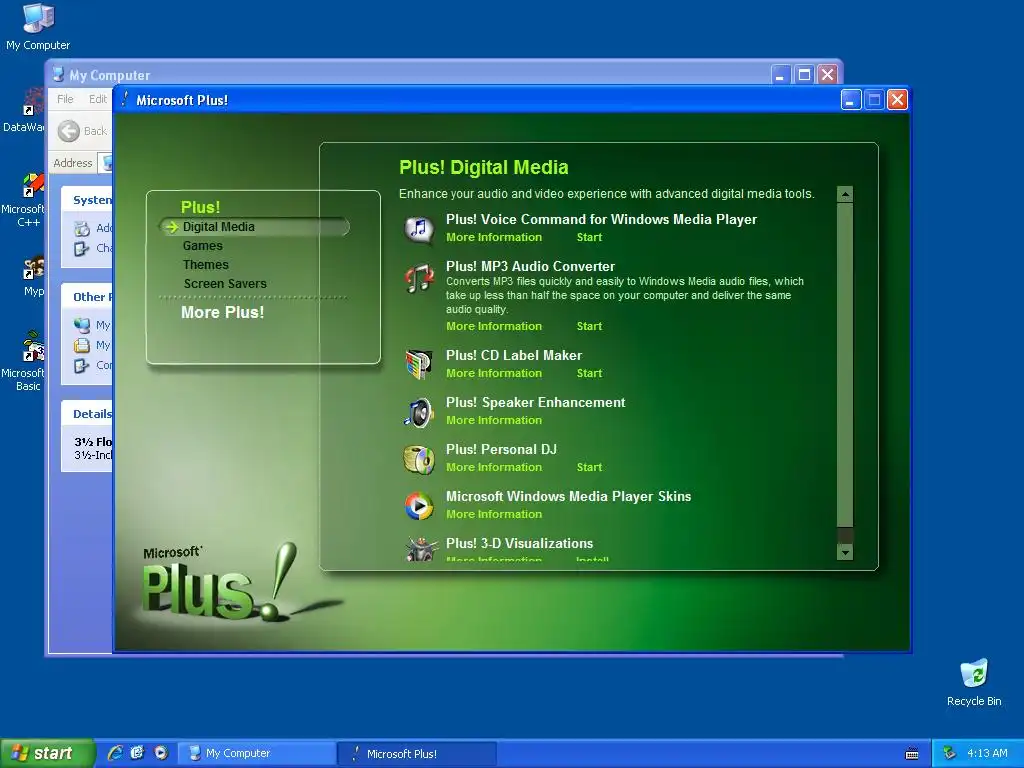Click the Plus! 3-D Visualizations title
Image resolution: width=1024 pixels, height=768 pixels.
pyautogui.click(x=519, y=543)
